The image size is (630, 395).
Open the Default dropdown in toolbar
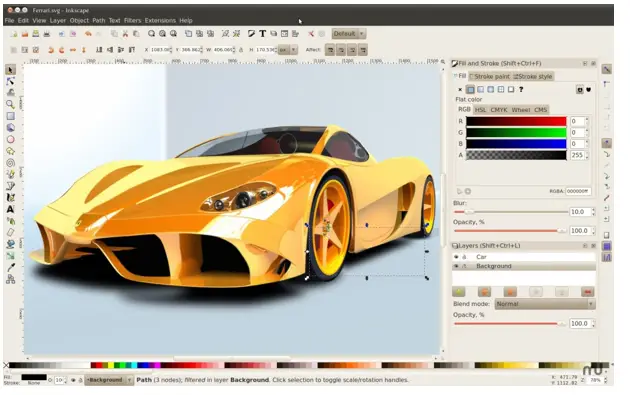[x=348, y=34]
